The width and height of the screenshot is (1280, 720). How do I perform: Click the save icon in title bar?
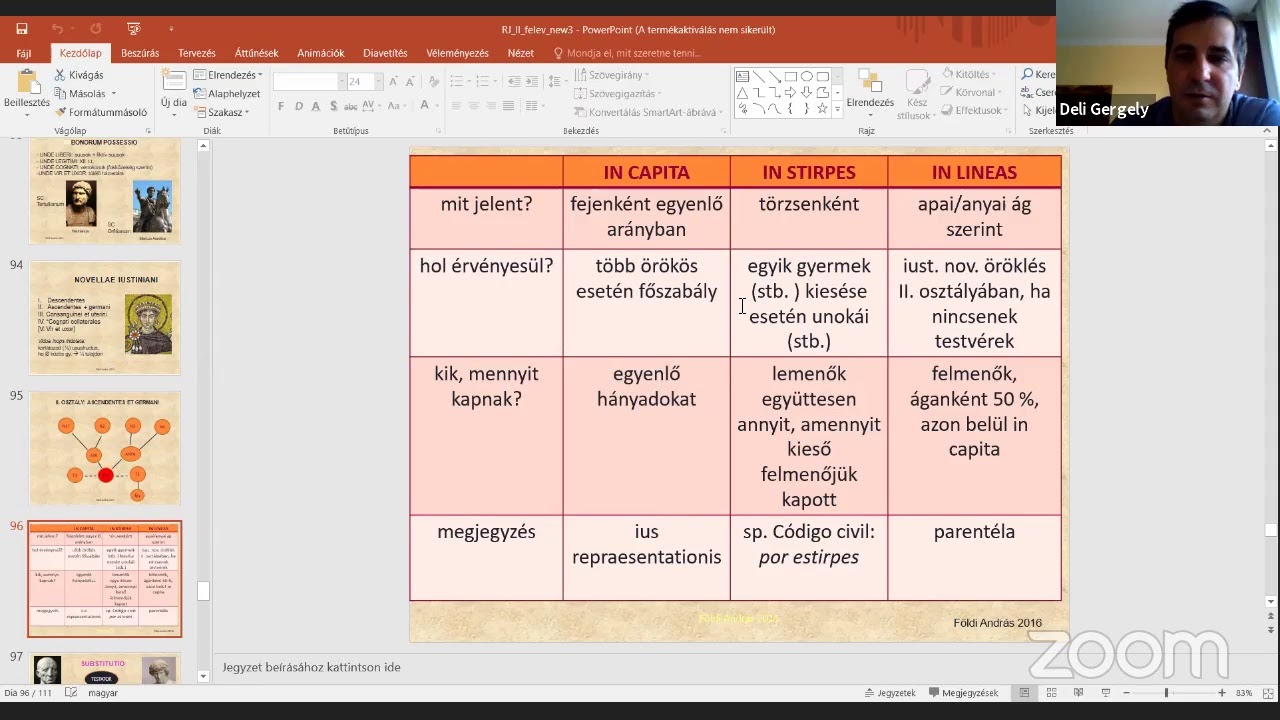(22, 29)
